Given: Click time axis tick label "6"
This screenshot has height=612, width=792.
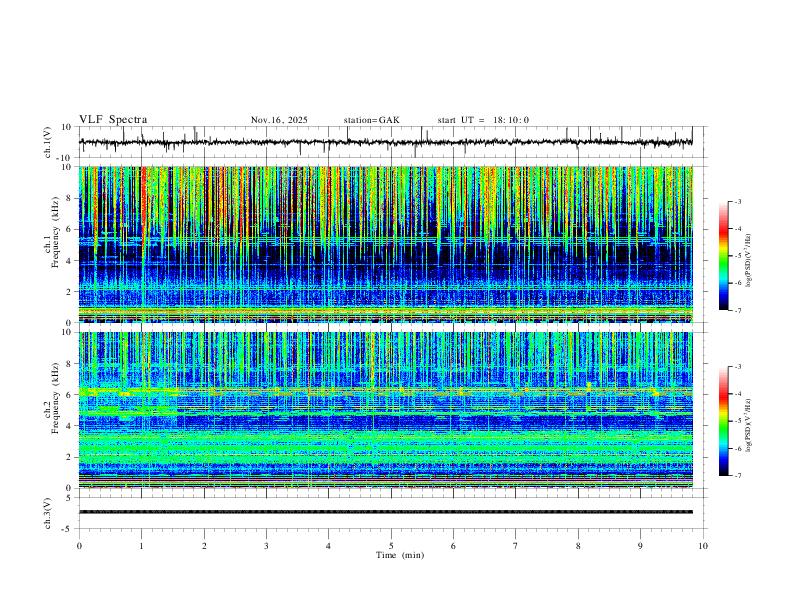Looking at the screenshot, I should (x=453, y=546).
